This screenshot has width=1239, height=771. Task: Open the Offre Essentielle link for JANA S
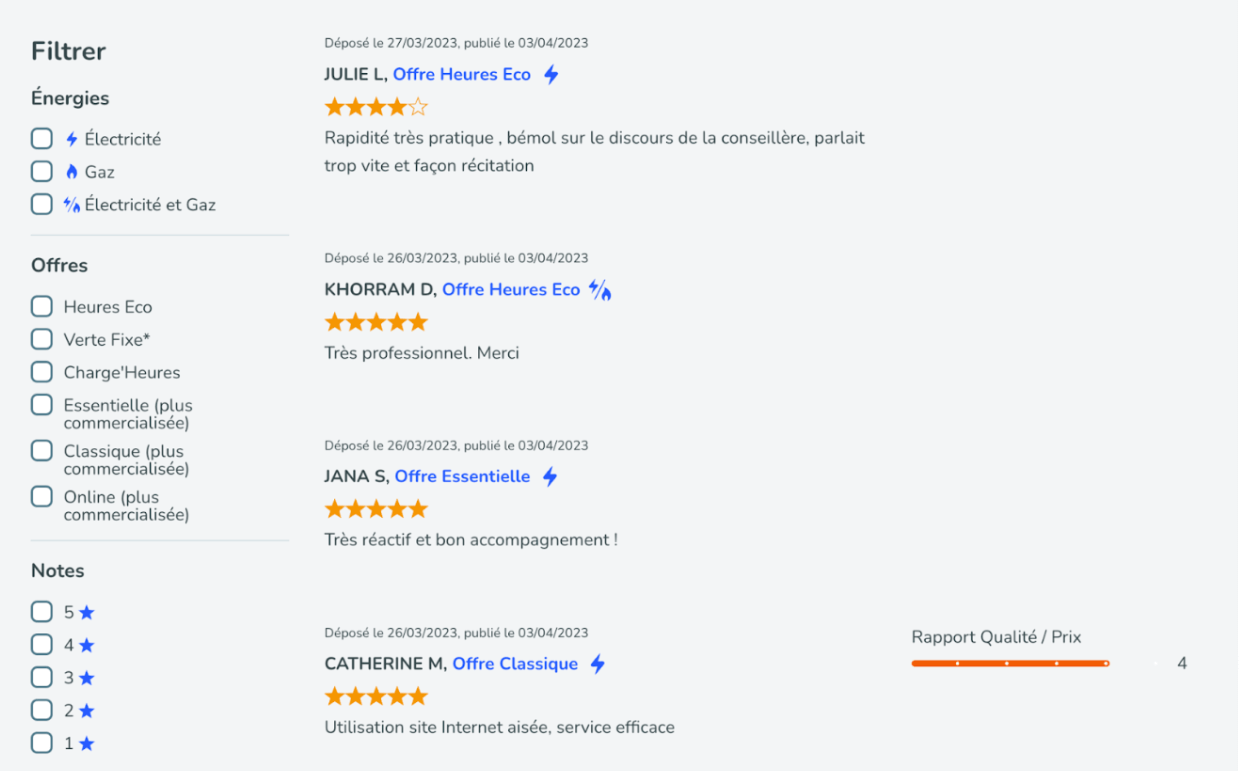pyautogui.click(x=462, y=477)
